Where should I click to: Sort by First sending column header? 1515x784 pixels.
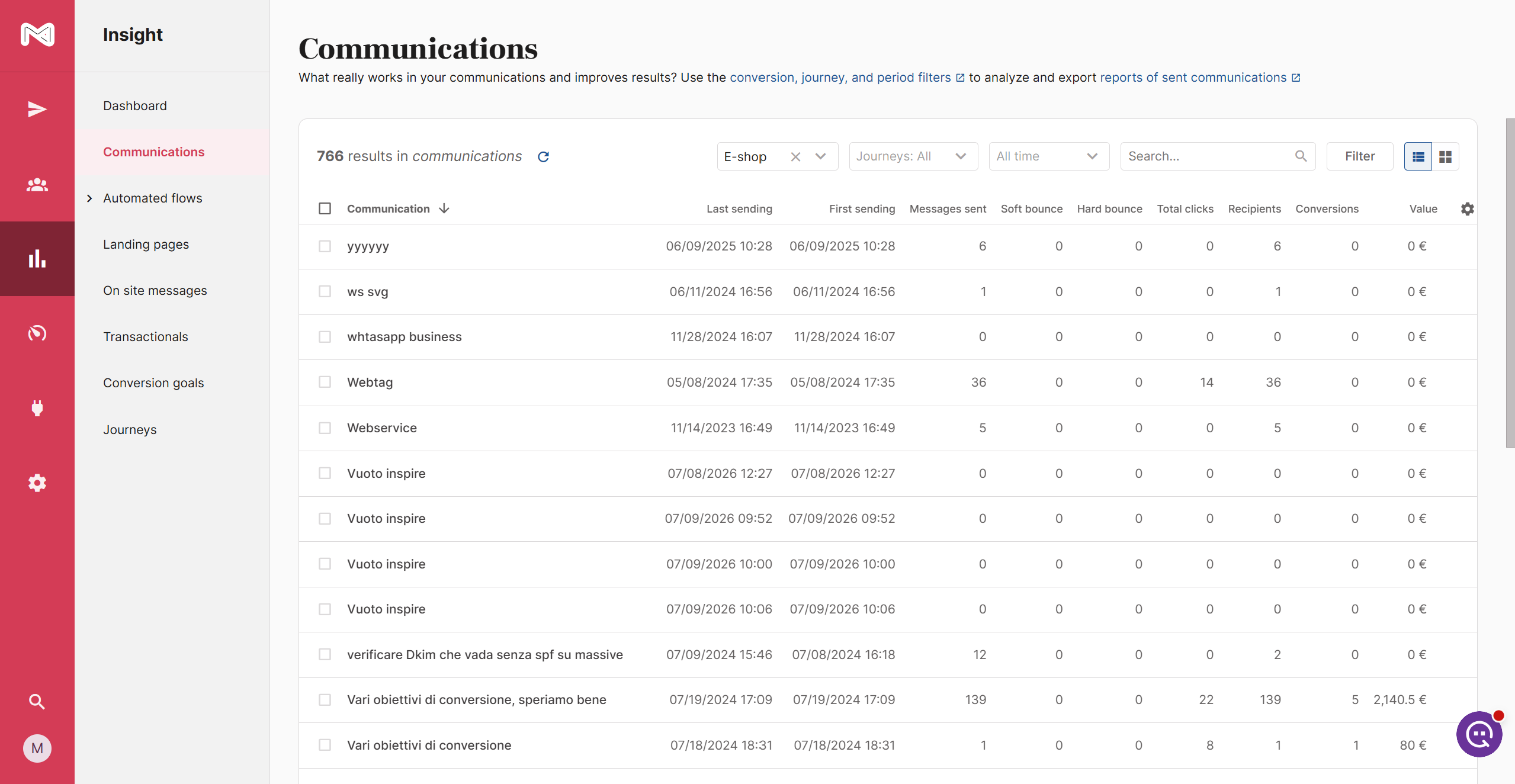coord(862,209)
